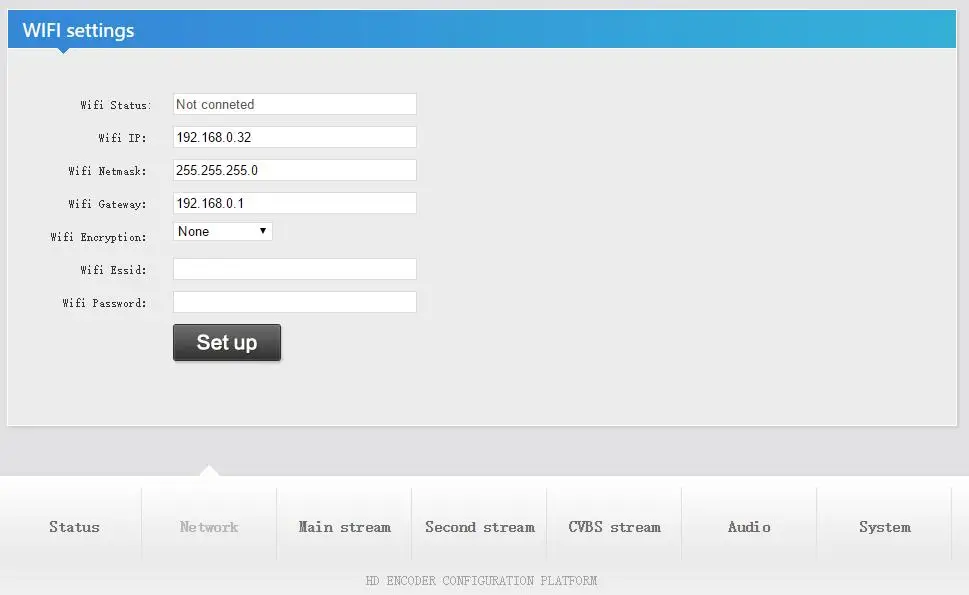The image size is (969, 595).
Task: Open the Network tab
Action: point(209,527)
